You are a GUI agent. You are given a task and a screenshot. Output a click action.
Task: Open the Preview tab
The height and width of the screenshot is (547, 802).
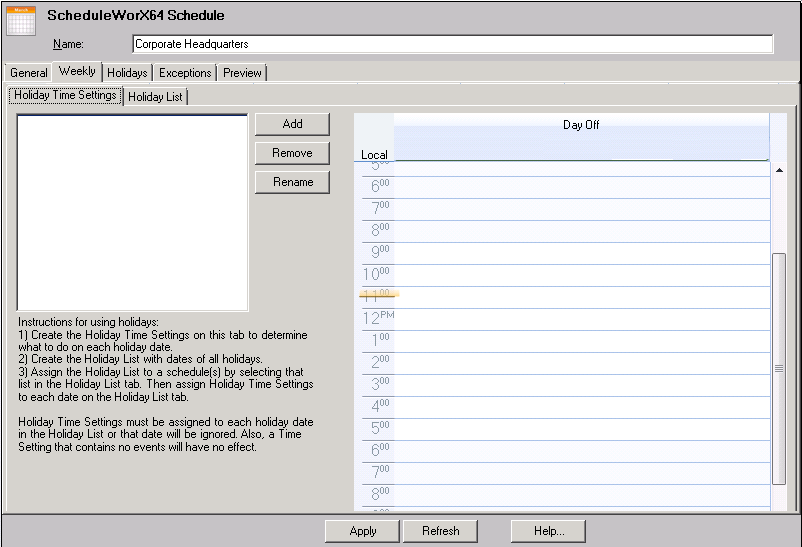coord(242,73)
